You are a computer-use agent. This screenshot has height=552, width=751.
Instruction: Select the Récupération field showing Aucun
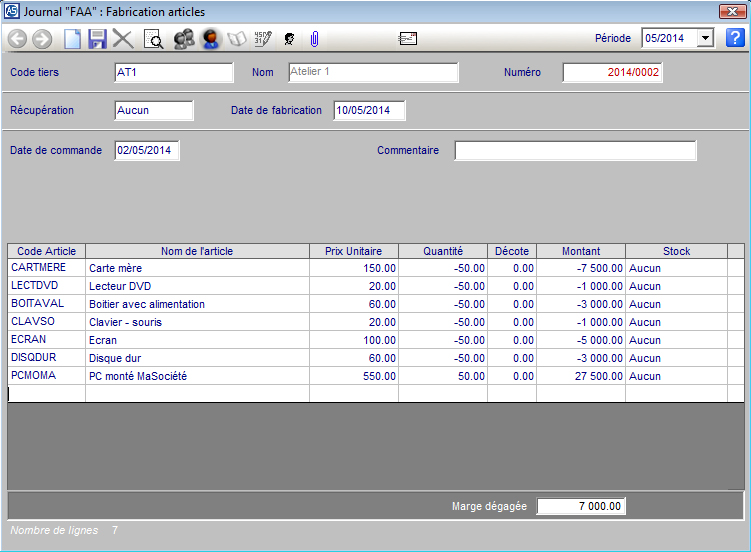point(153,110)
